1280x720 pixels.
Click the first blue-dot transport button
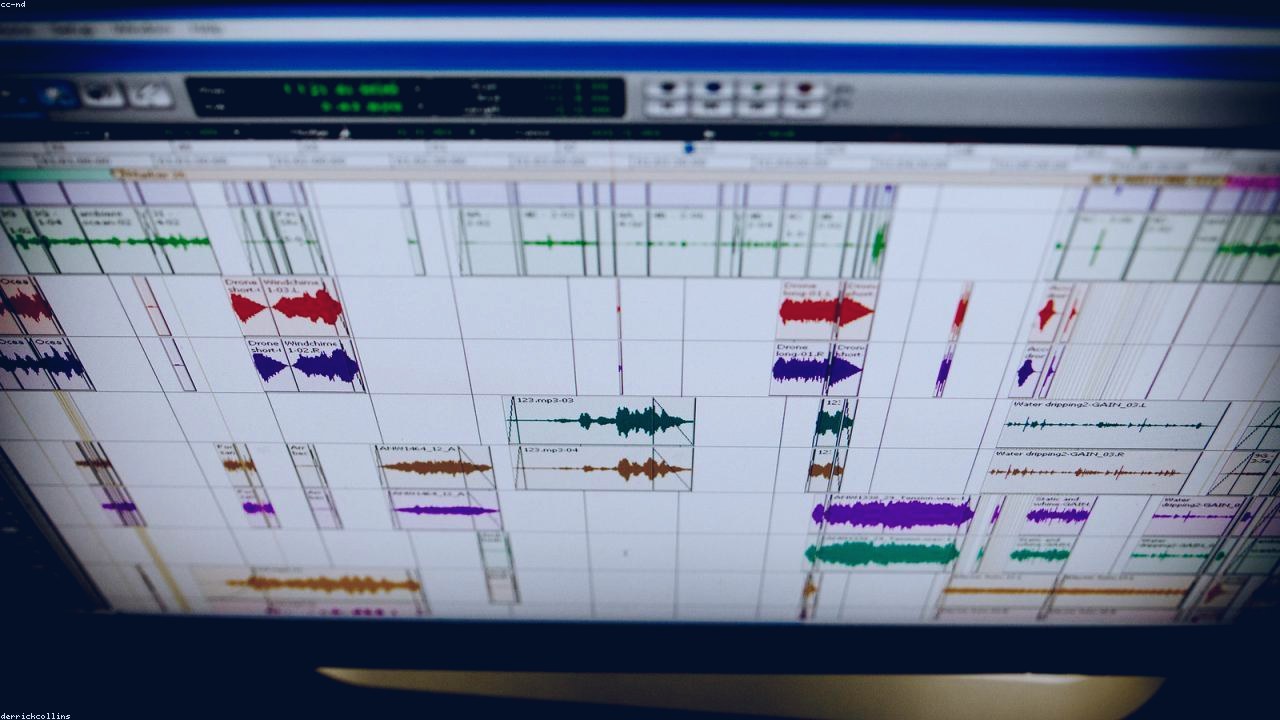(x=666, y=90)
